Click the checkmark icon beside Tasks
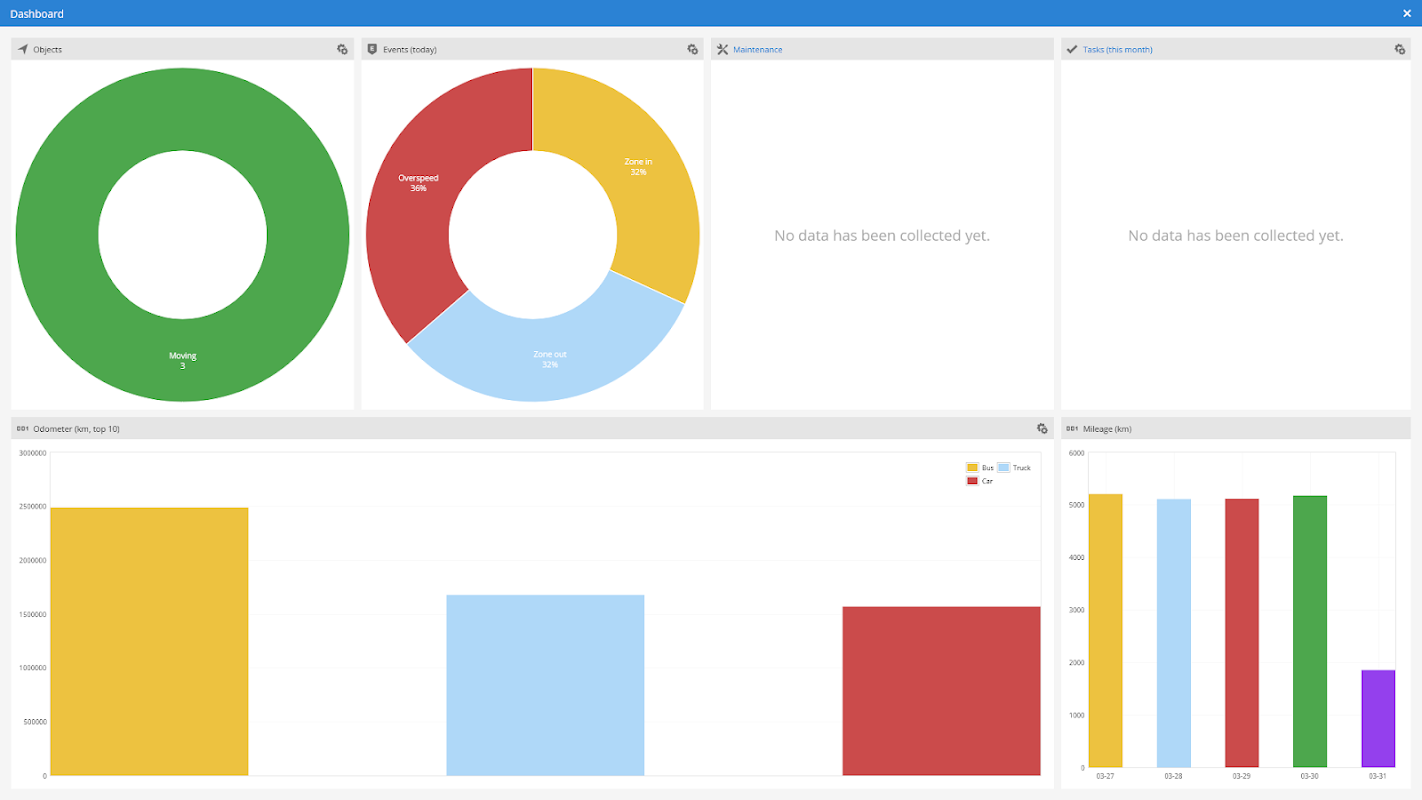Viewport: 1422px width, 800px height. [1072, 49]
